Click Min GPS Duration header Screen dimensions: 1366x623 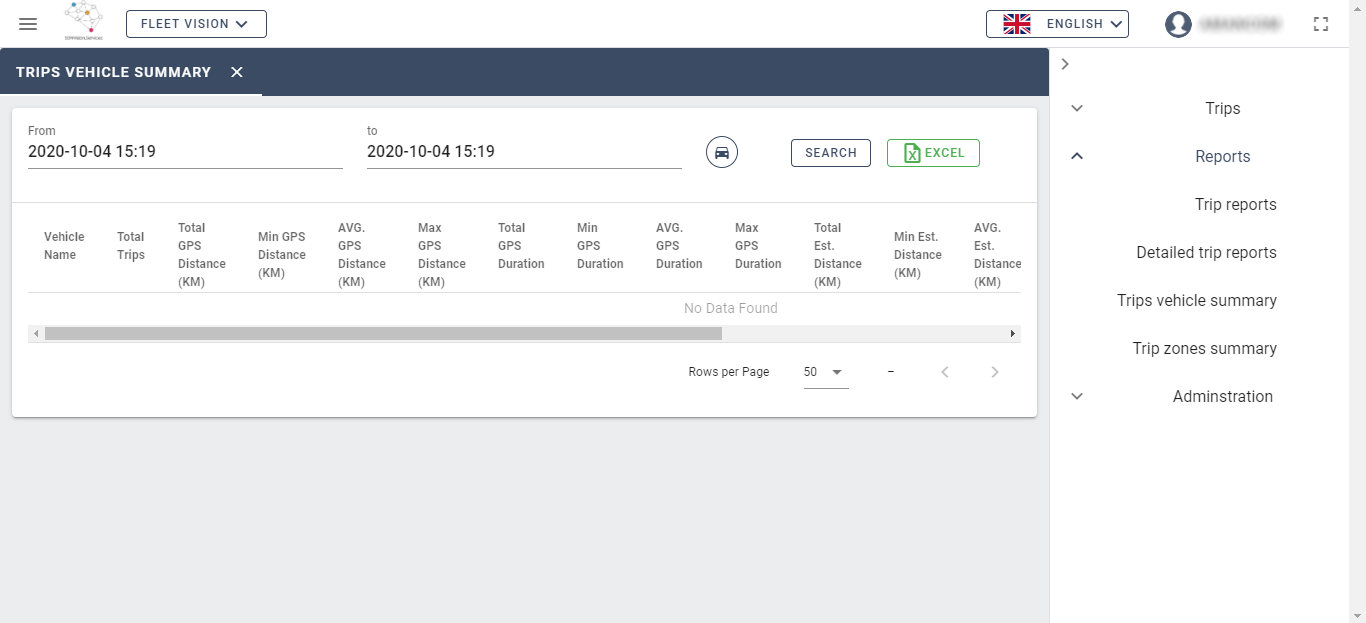coord(600,246)
